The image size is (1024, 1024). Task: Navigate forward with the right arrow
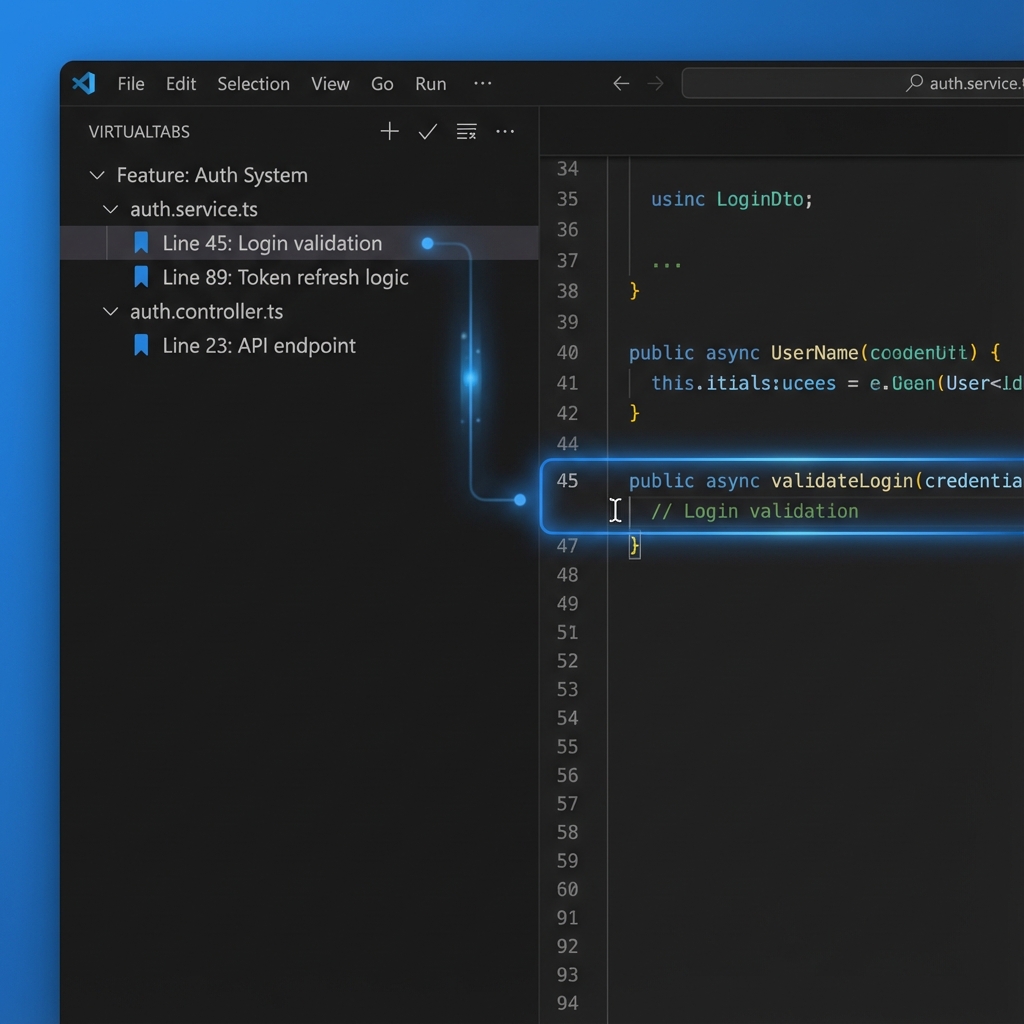point(656,84)
